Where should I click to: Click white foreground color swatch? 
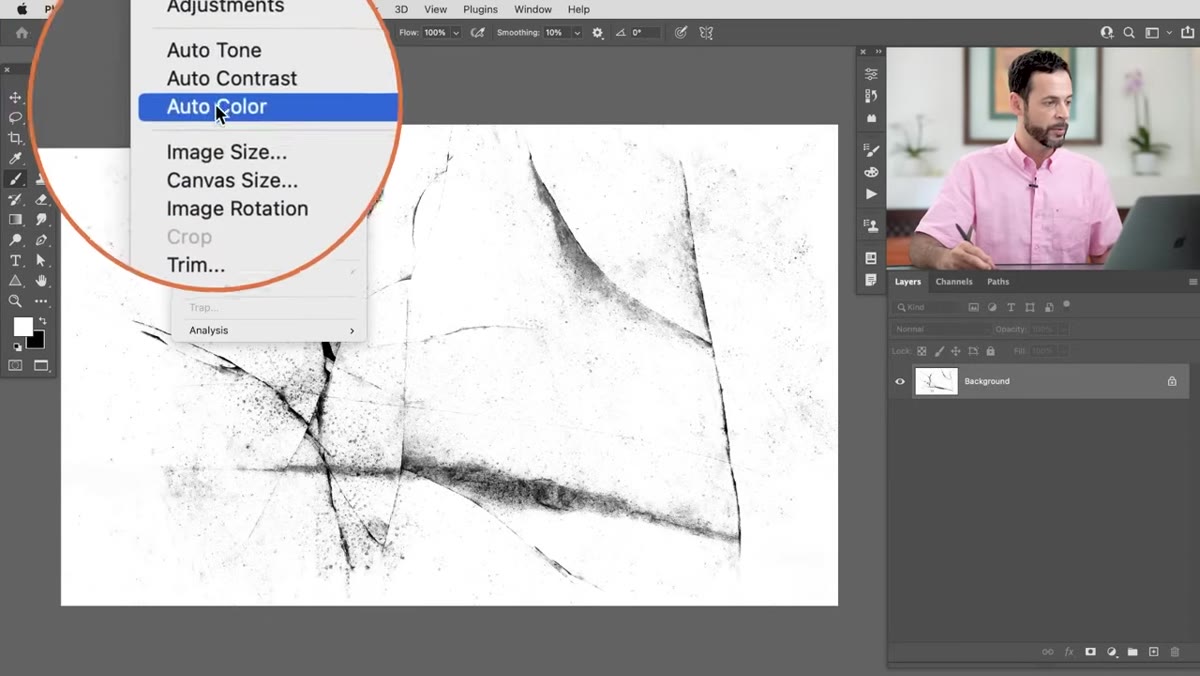[22, 327]
